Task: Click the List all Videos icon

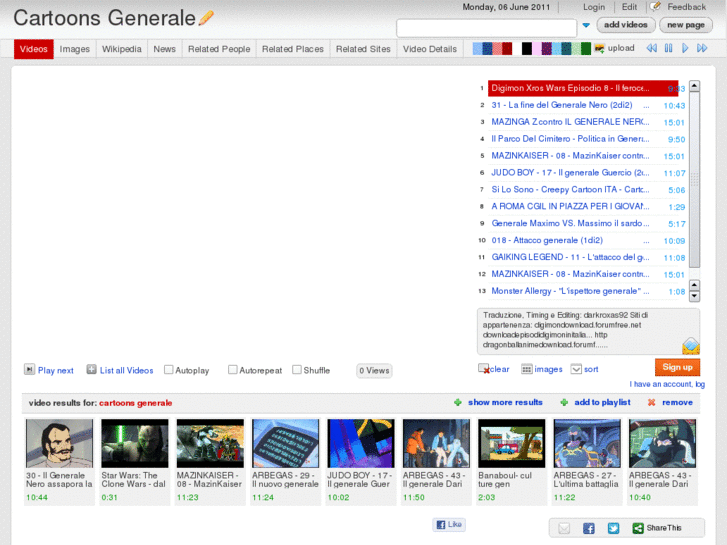Action: (91, 369)
